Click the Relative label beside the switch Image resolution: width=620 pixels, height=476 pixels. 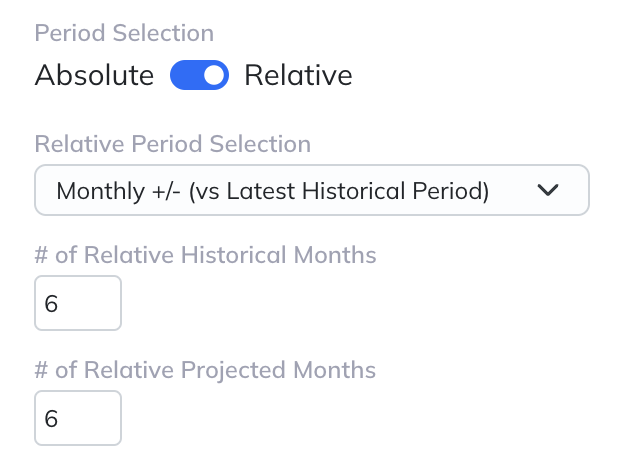pos(298,75)
